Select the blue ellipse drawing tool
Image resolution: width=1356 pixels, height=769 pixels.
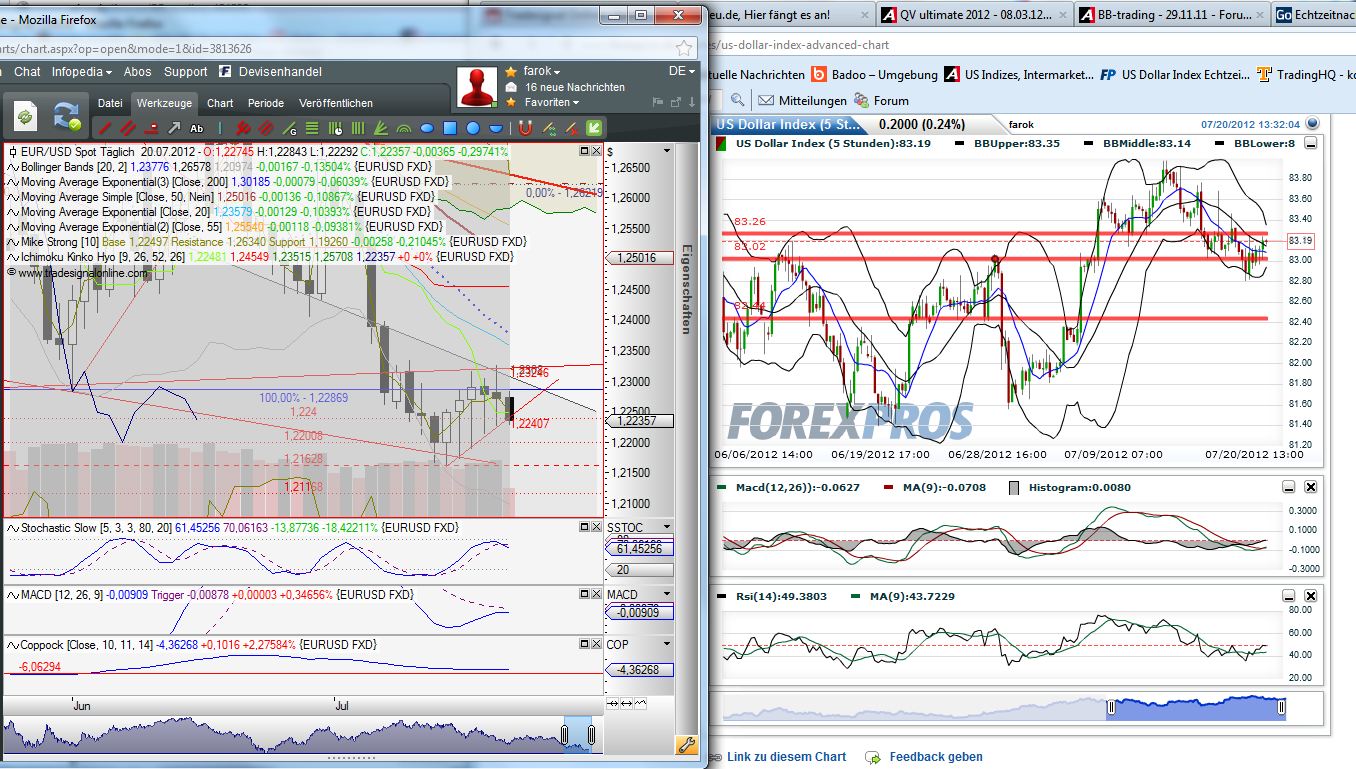pos(427,128)
